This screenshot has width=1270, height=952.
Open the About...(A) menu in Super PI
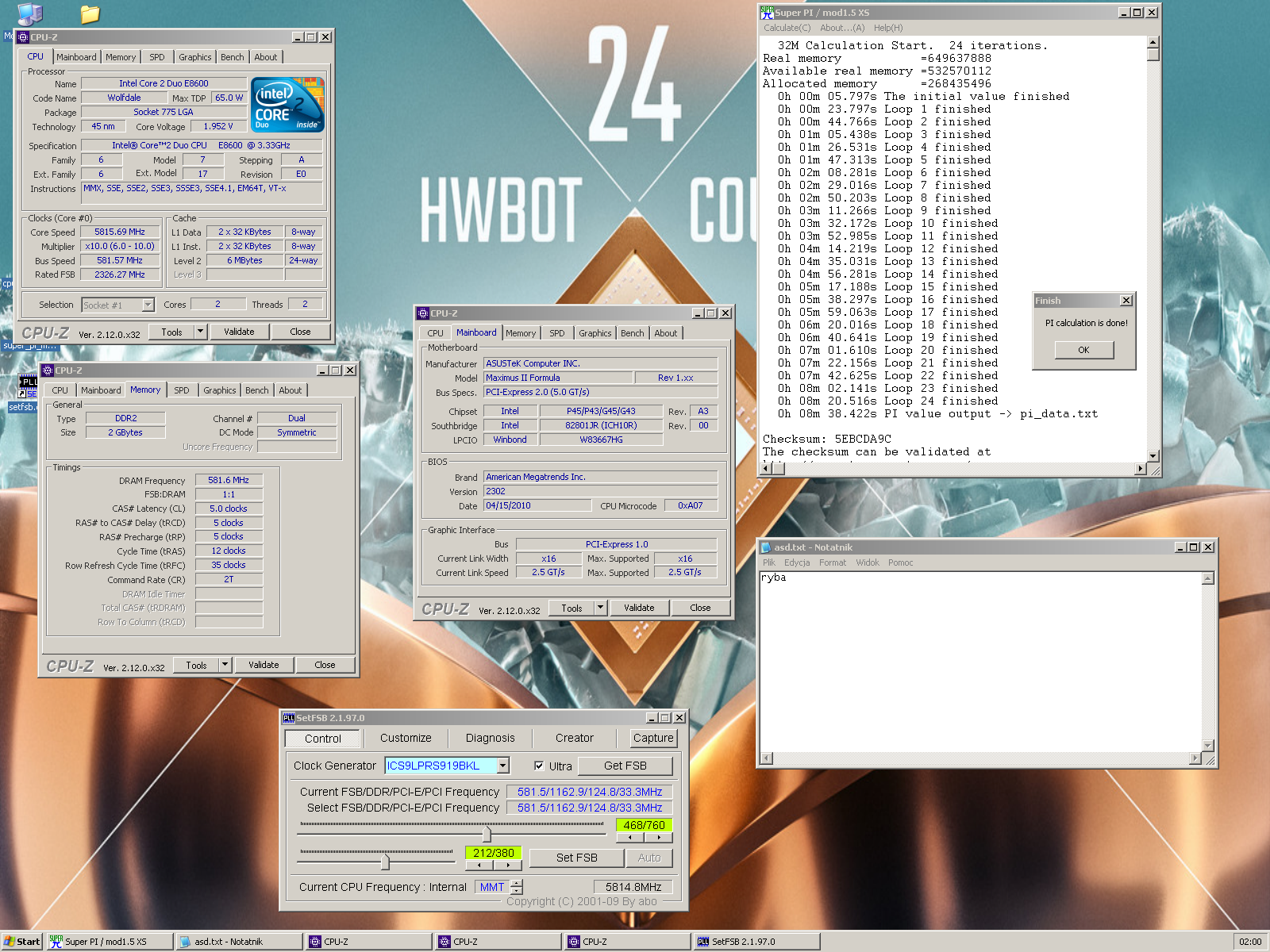click(x=842, y=28)
